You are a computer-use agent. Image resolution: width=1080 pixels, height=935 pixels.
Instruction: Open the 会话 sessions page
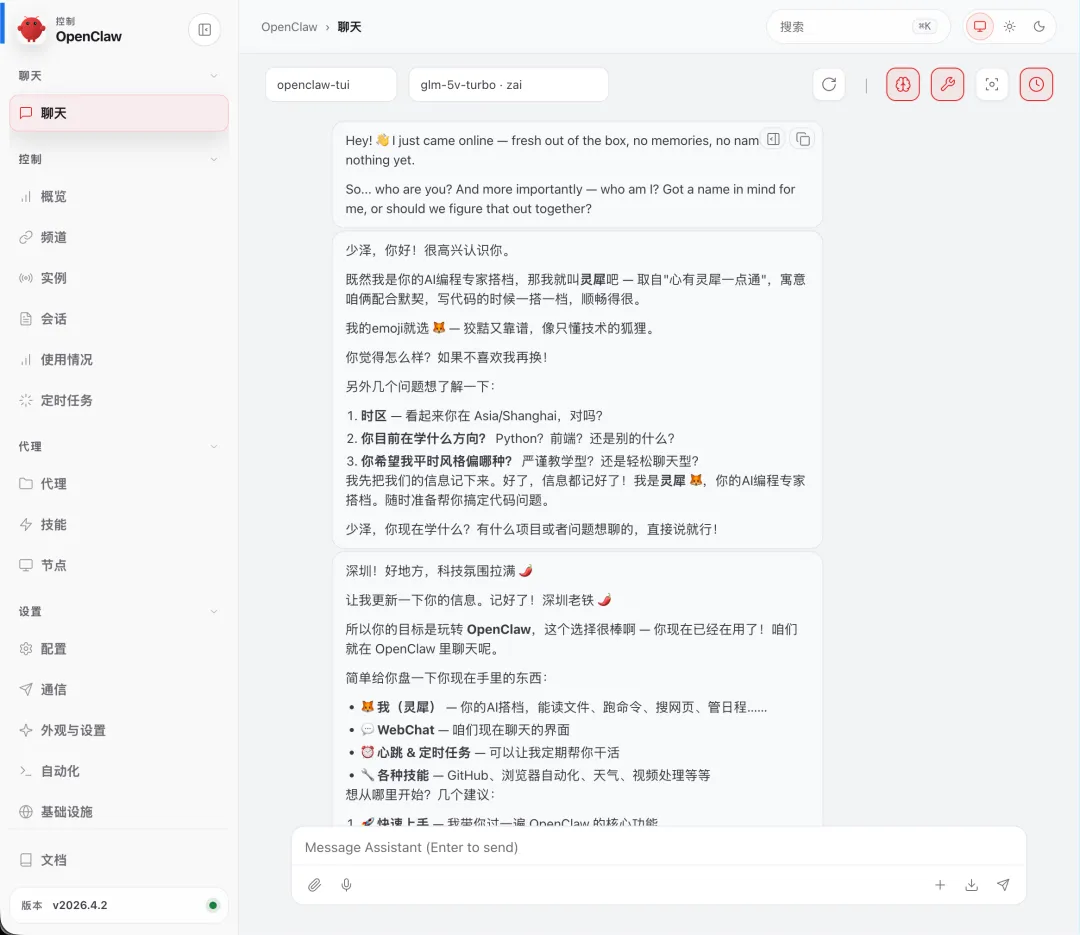(119, 318)
